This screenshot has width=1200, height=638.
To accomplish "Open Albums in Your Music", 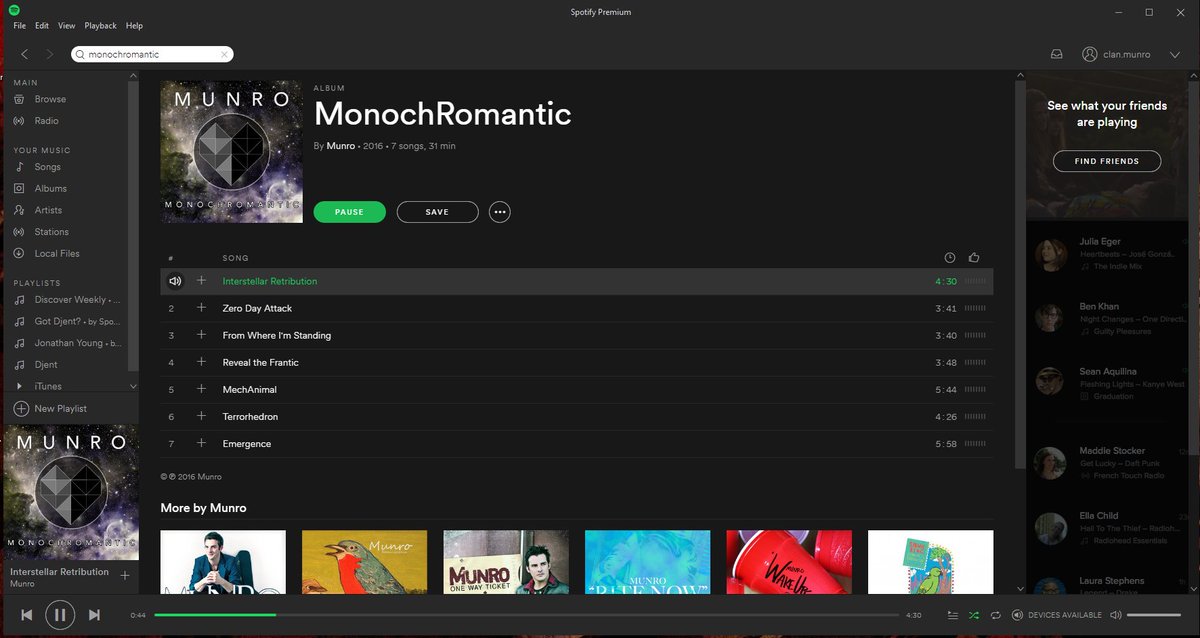I will point(50,188).
